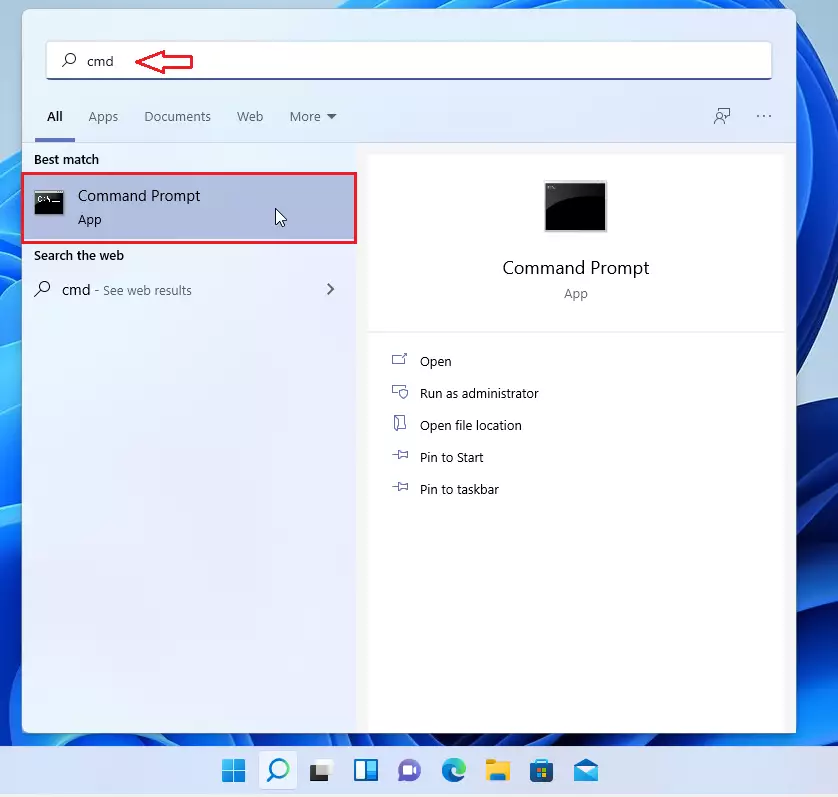This screenshot has width=838, height=797.
Task: Click Open file location
Action: coord(470,425)
